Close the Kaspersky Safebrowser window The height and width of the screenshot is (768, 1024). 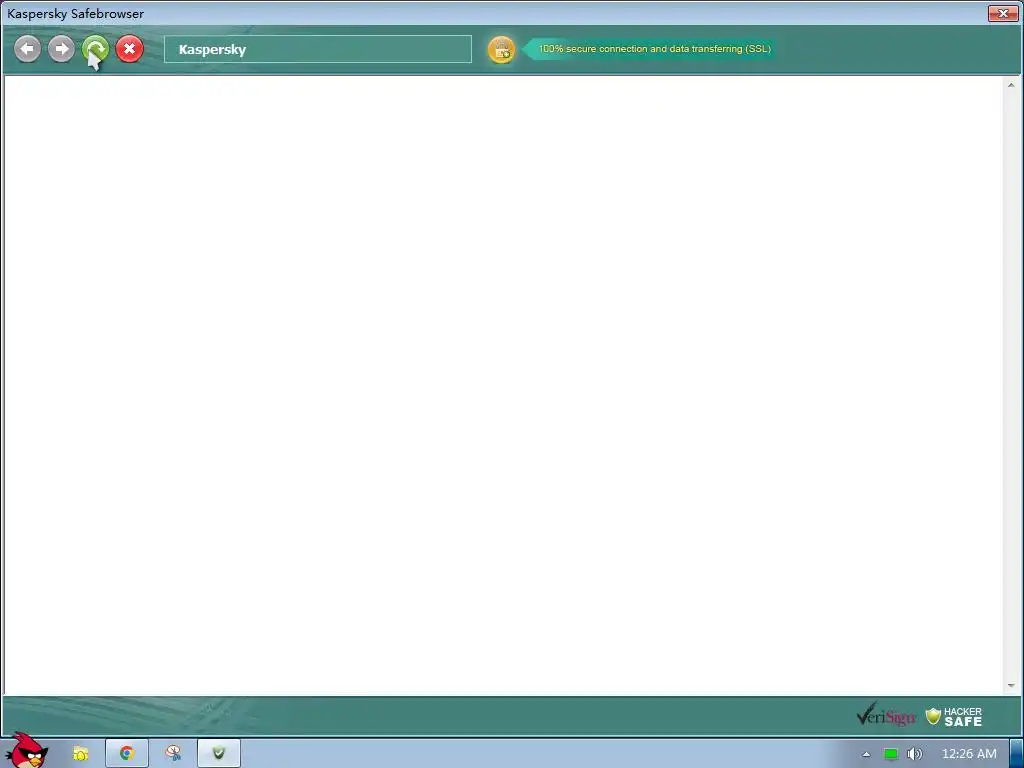point(1002,13)
